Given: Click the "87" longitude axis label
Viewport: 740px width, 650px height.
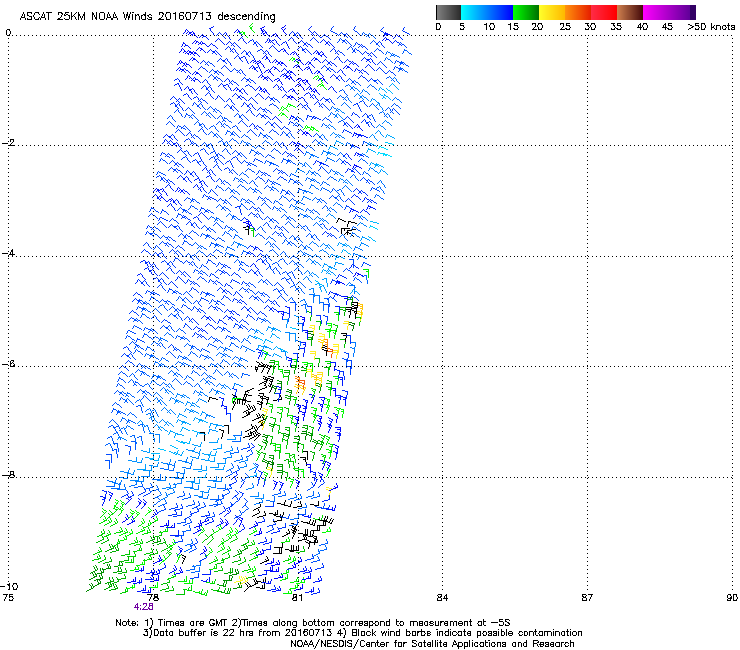Looking at the screenshot, I should [x=587, y=598].
